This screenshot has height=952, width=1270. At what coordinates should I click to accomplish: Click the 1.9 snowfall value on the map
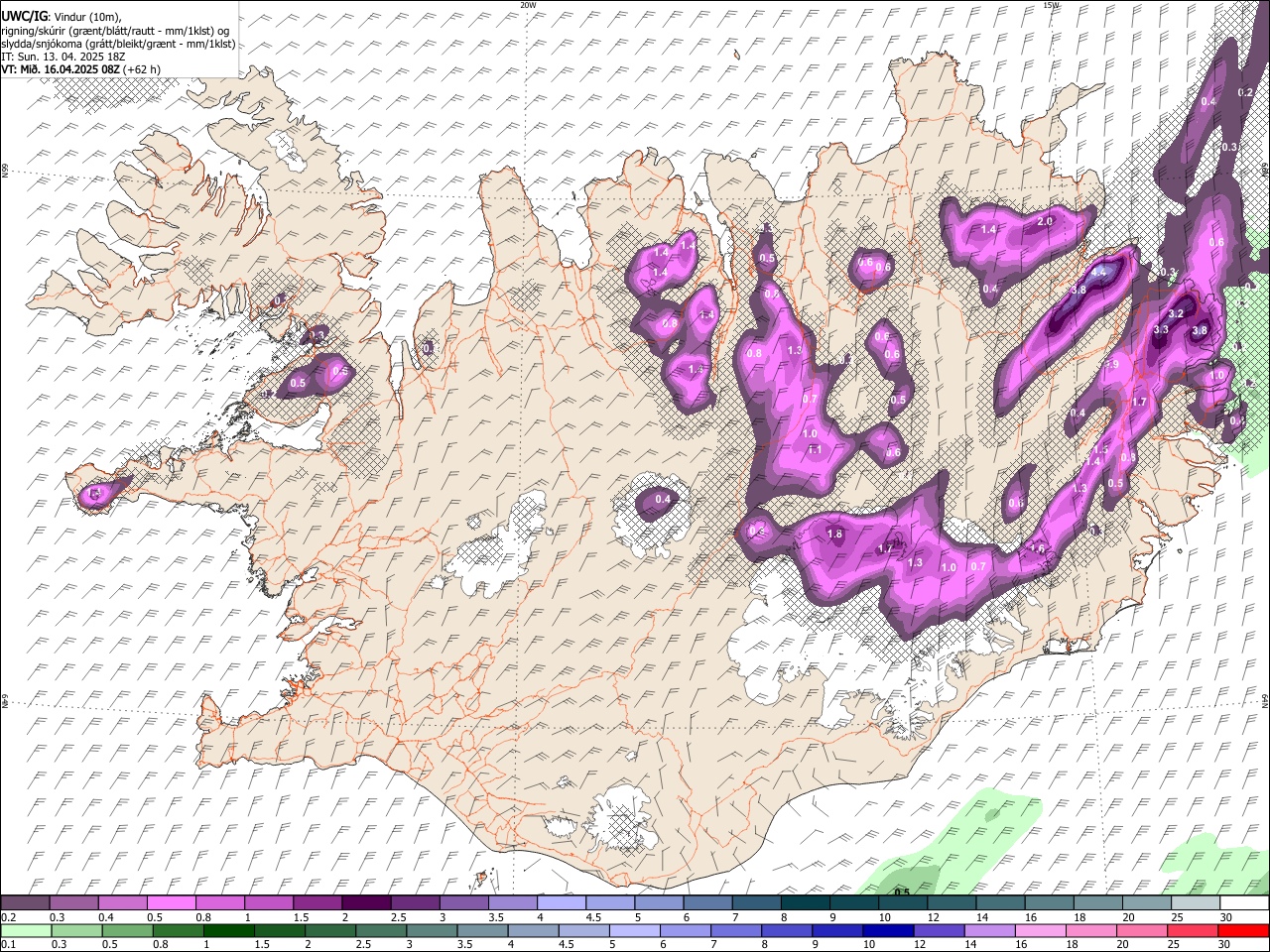1112,365
